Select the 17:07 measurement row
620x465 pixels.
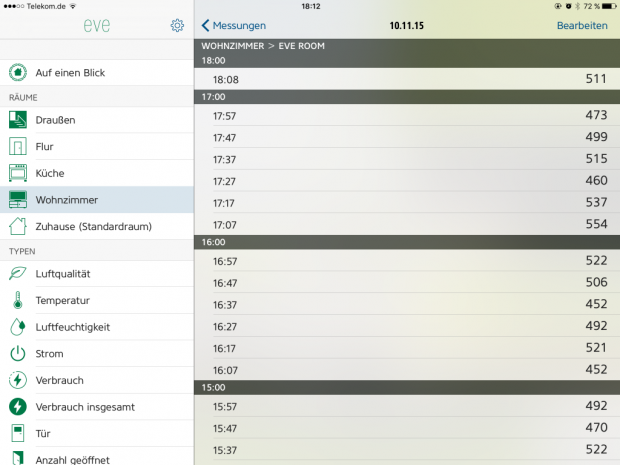coord(407,224)
